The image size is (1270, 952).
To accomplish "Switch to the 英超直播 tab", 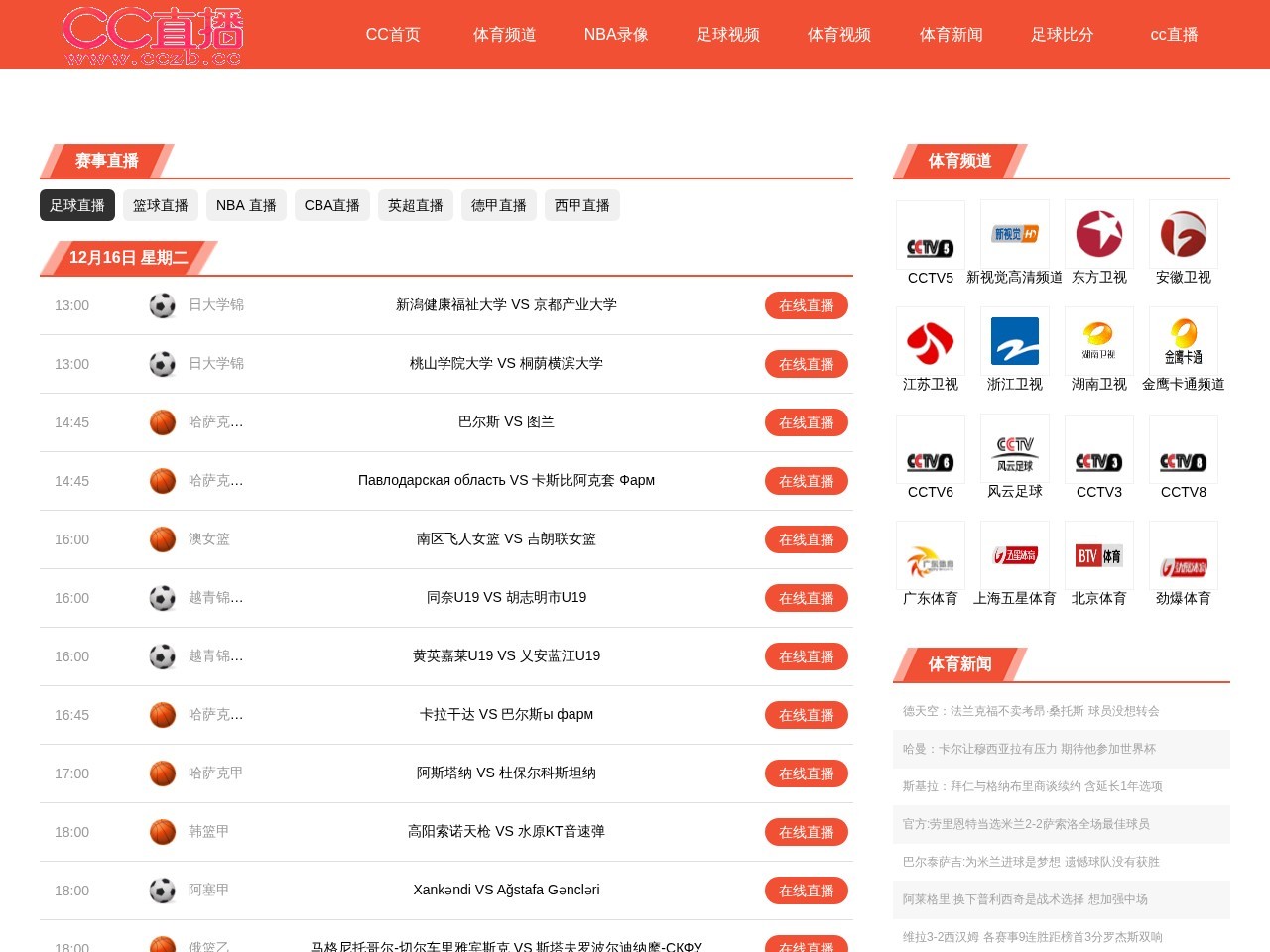I will tap(415, 205).
